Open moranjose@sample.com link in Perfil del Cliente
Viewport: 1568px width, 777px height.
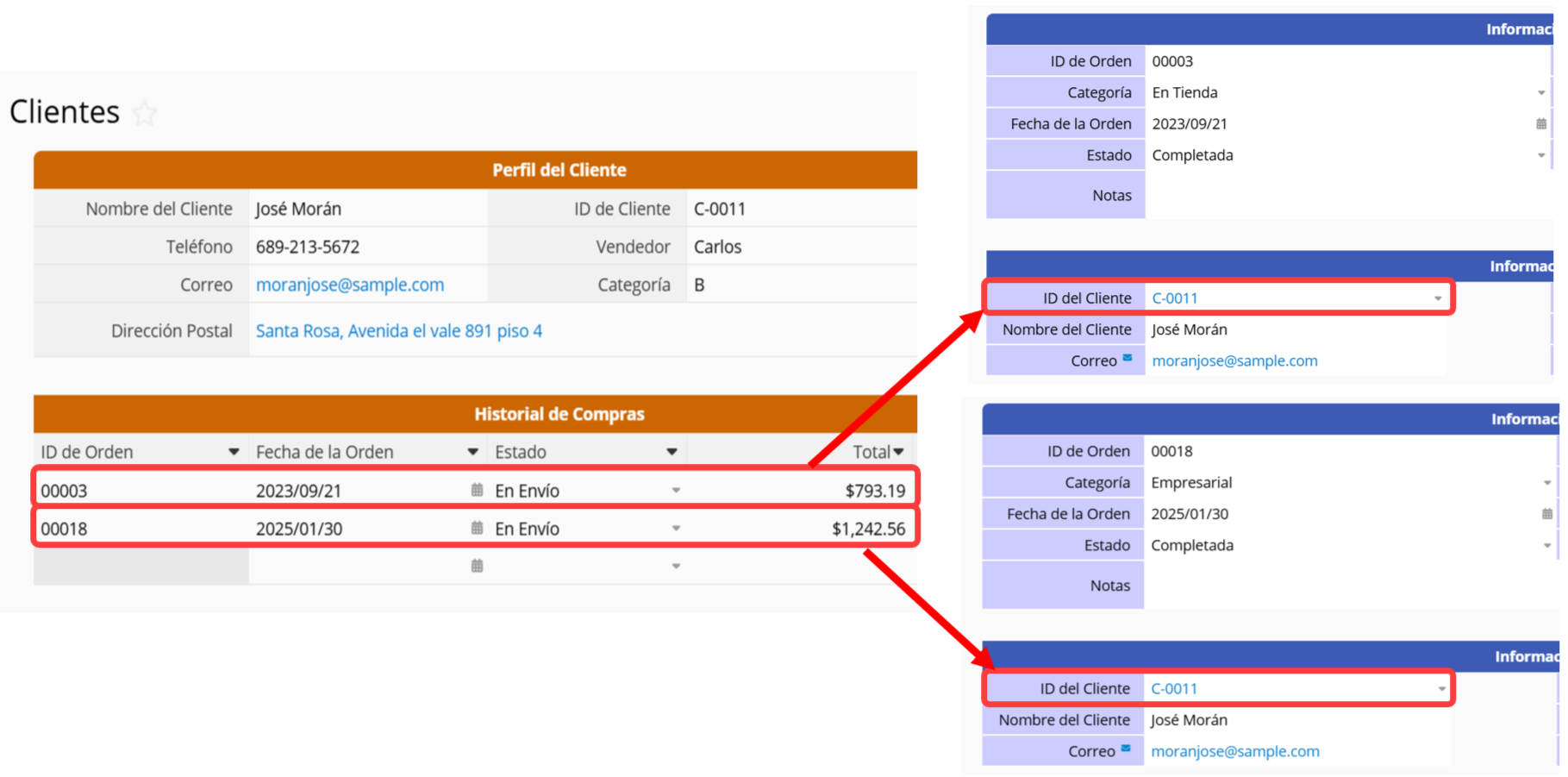(350, 285)
